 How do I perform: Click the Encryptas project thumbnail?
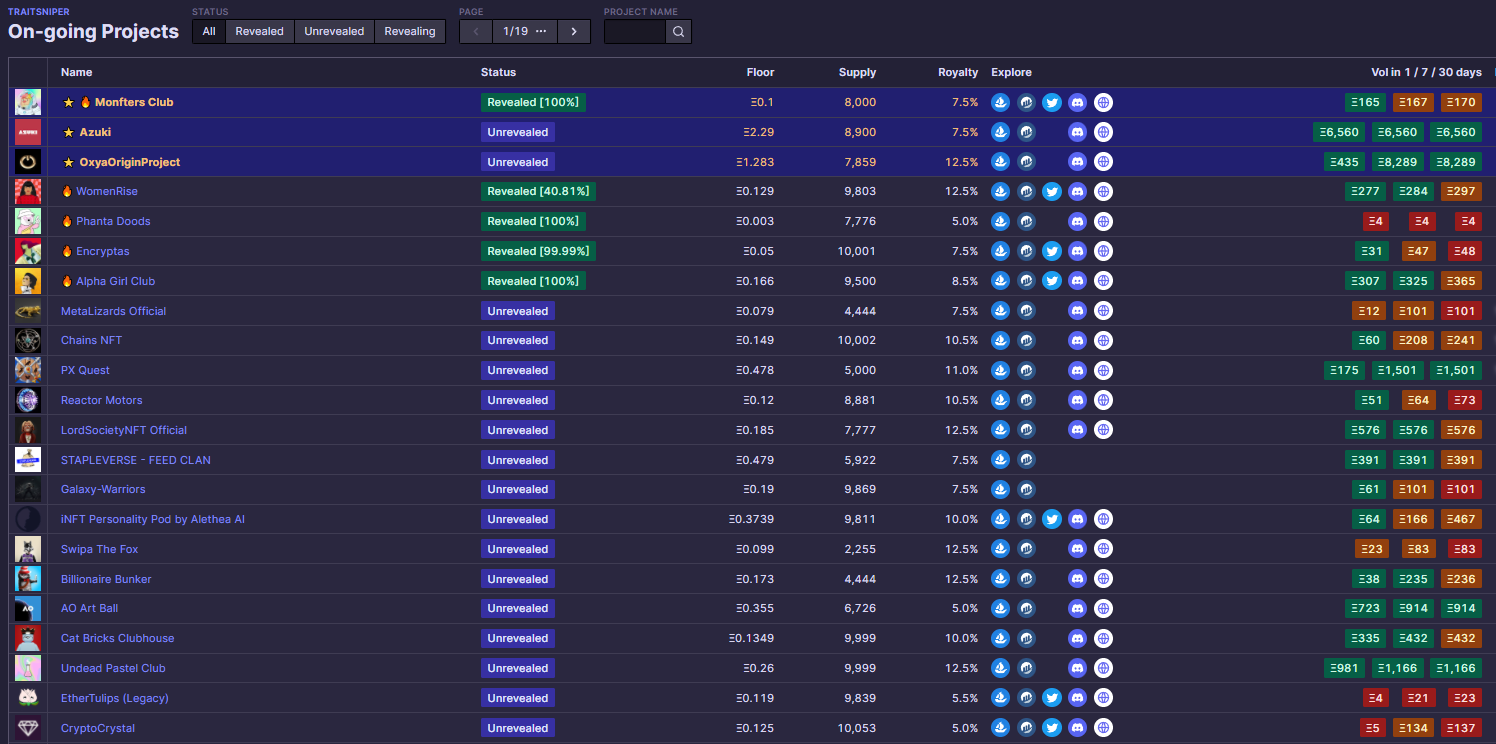(x=28, y=251)
